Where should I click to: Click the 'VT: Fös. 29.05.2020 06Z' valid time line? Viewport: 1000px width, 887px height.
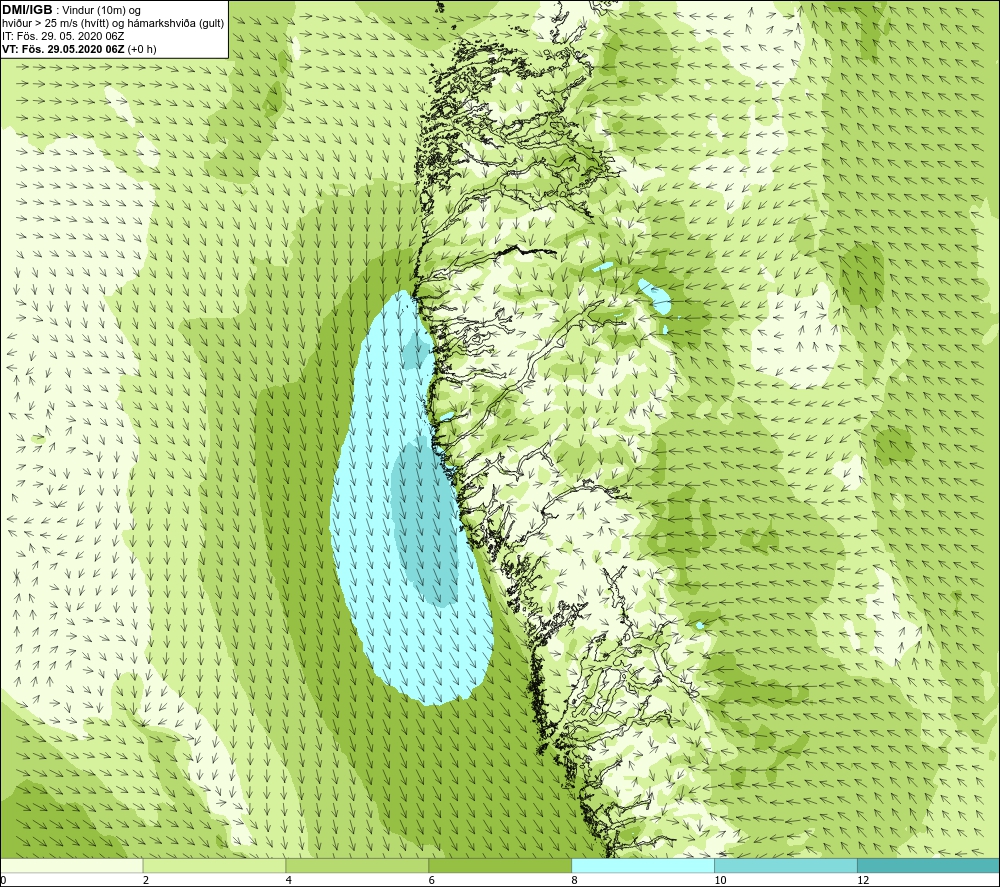point(64,49)
